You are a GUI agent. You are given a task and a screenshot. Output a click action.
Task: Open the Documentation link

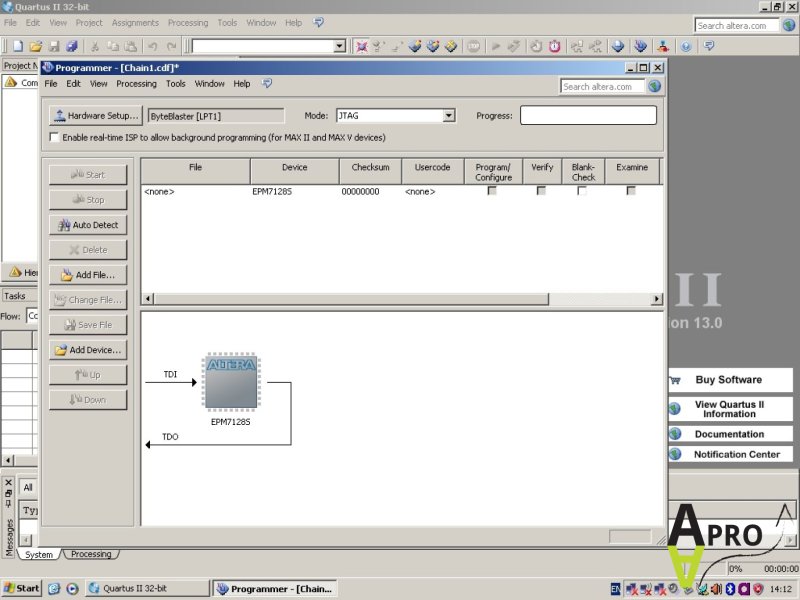729,434
